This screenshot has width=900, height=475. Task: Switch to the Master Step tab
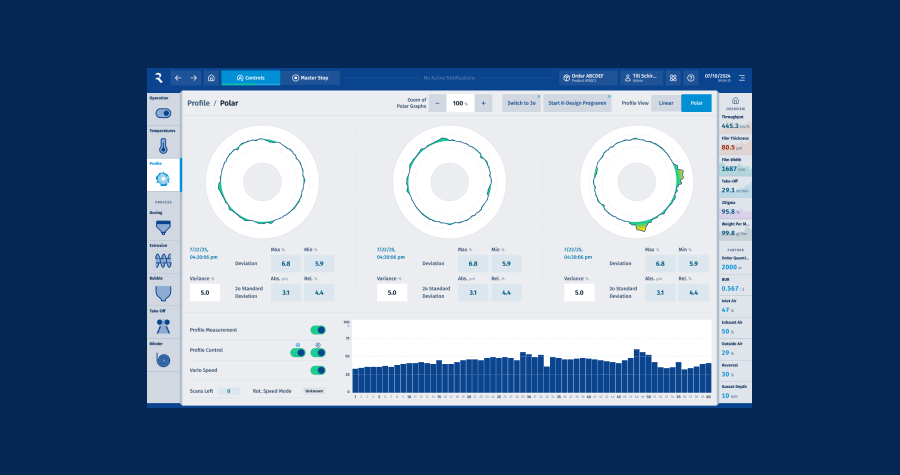(310, 78)
